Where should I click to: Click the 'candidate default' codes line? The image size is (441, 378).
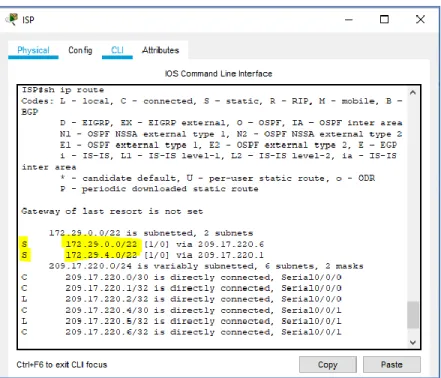[217, 178]
